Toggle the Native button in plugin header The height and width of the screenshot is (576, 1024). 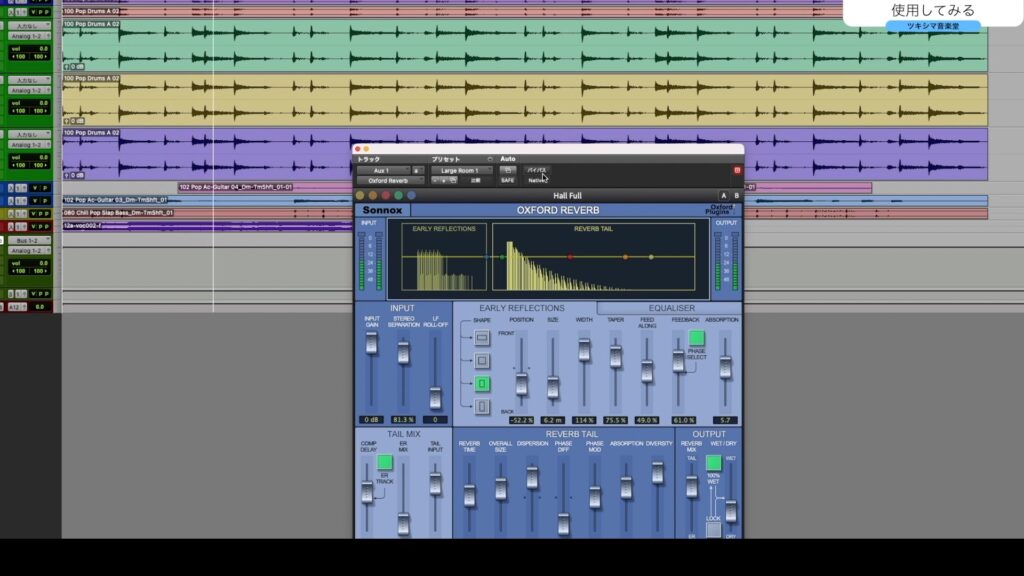pyautogui.click(x=537, y=180)
